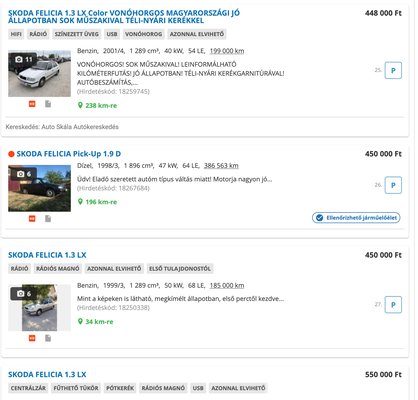Open the 550 000 Ft Felicia 1.3 LX listing
Image resolution: width=418 pixels, height=400 pixels.
pos(47,374)
